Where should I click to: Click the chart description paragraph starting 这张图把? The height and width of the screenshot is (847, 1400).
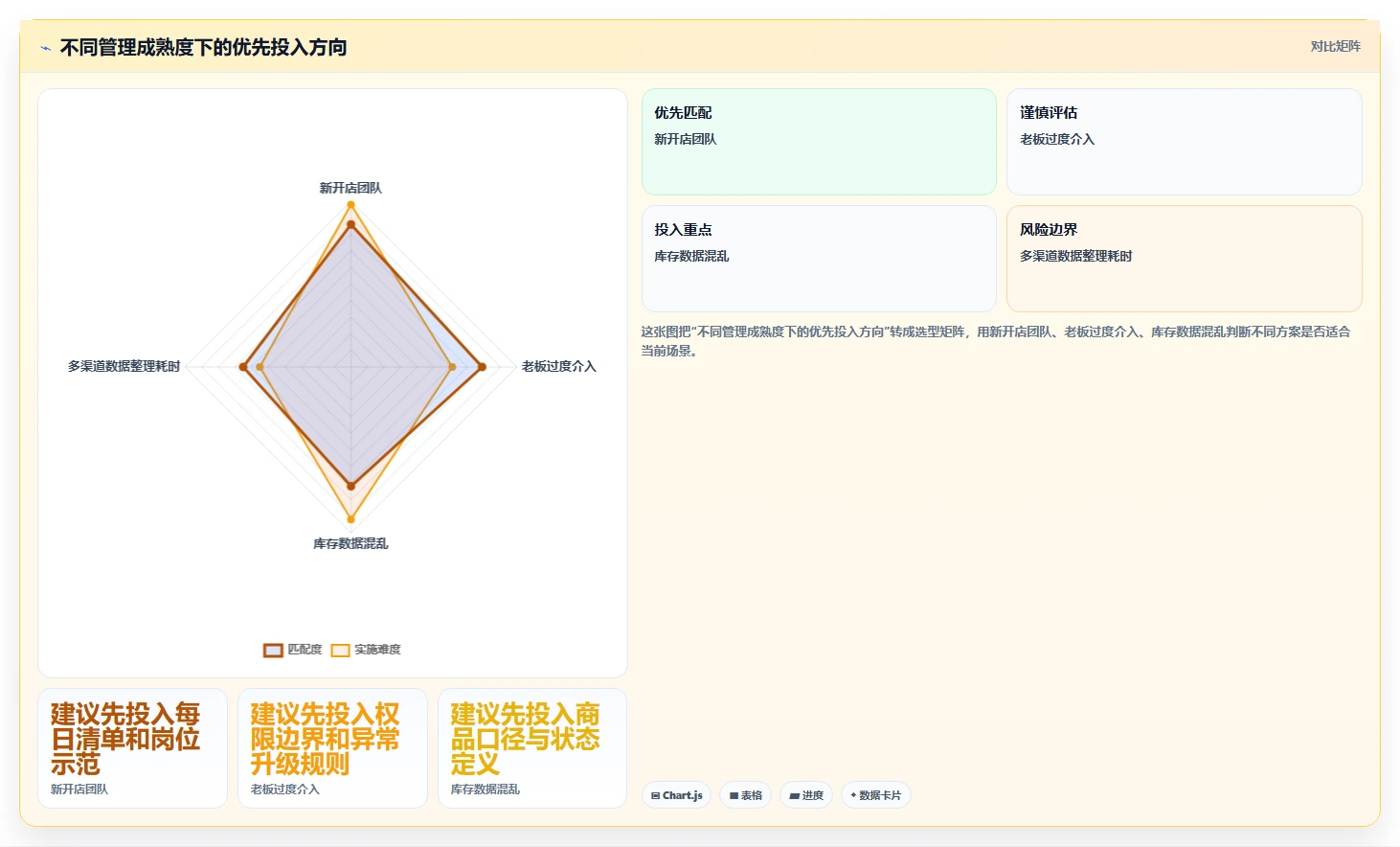(996, 341)
